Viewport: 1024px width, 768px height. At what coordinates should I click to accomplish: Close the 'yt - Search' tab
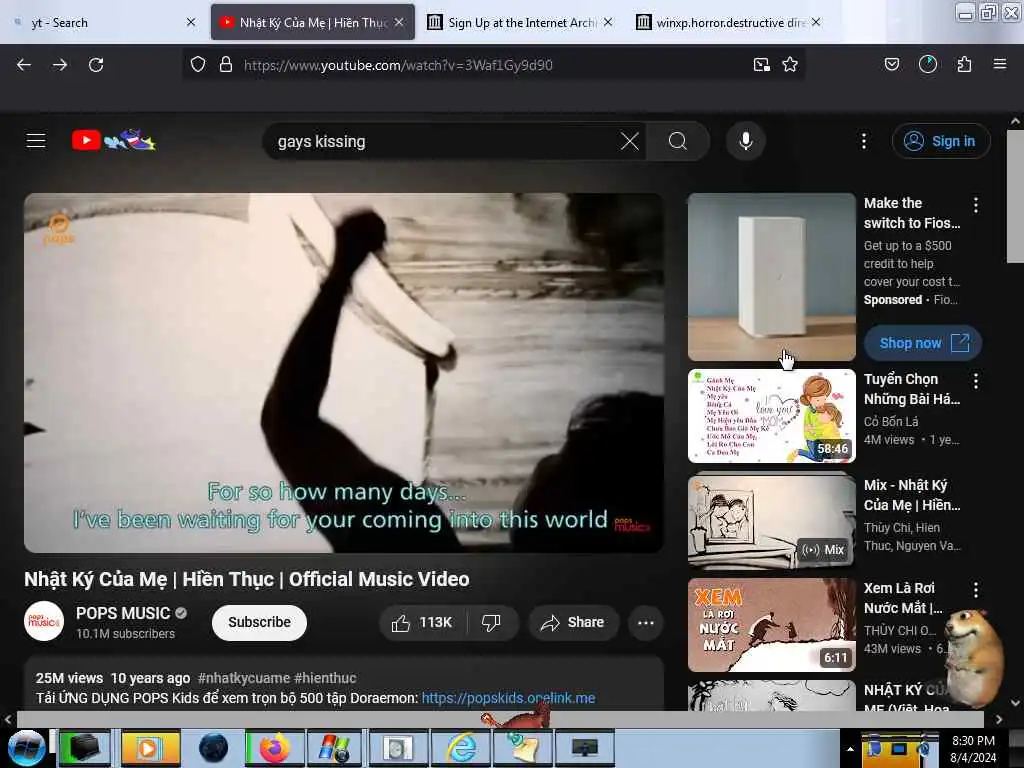[191, 22]
